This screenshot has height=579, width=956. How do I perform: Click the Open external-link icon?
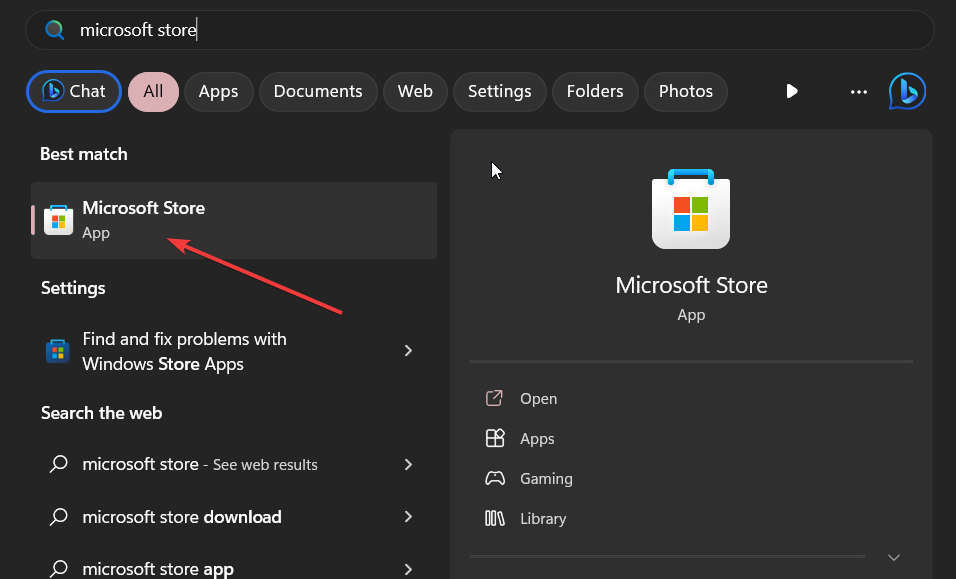494,398
